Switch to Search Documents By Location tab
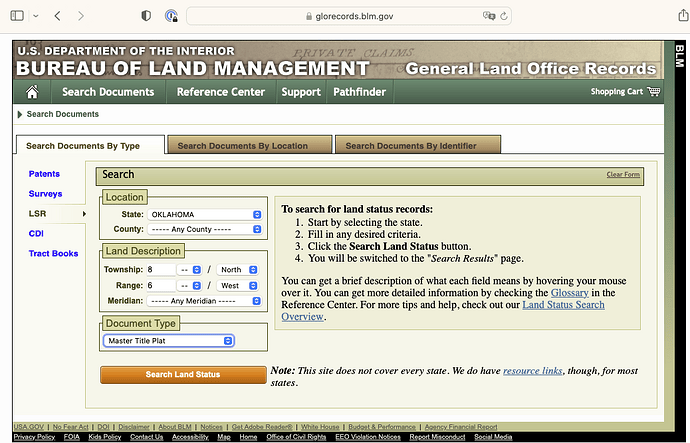The height and width of the screenshot is (443, 690). [250, 145]
